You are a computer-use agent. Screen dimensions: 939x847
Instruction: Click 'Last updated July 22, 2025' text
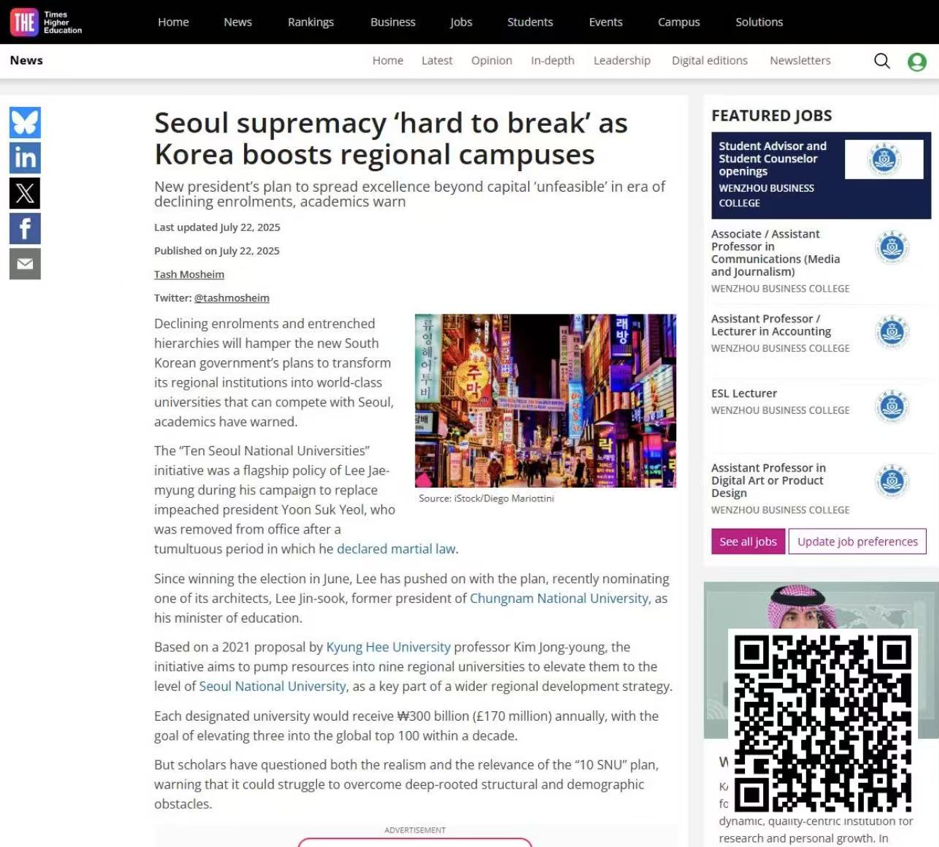coord(217,227)
